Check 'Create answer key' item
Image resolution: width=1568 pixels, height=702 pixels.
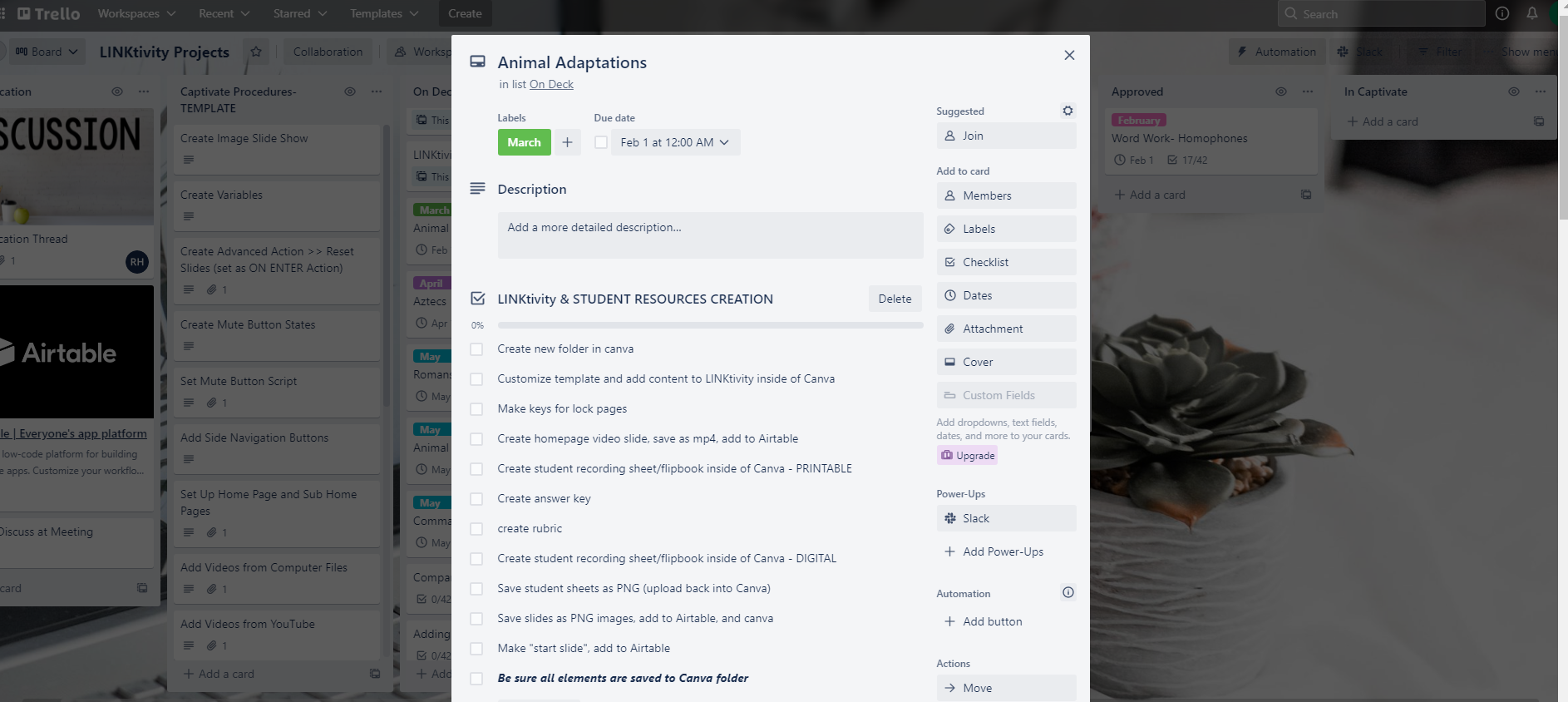476,499
